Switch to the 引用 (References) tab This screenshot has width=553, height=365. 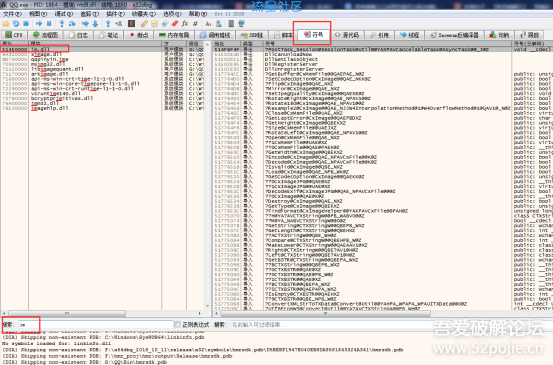click(379, 35)
